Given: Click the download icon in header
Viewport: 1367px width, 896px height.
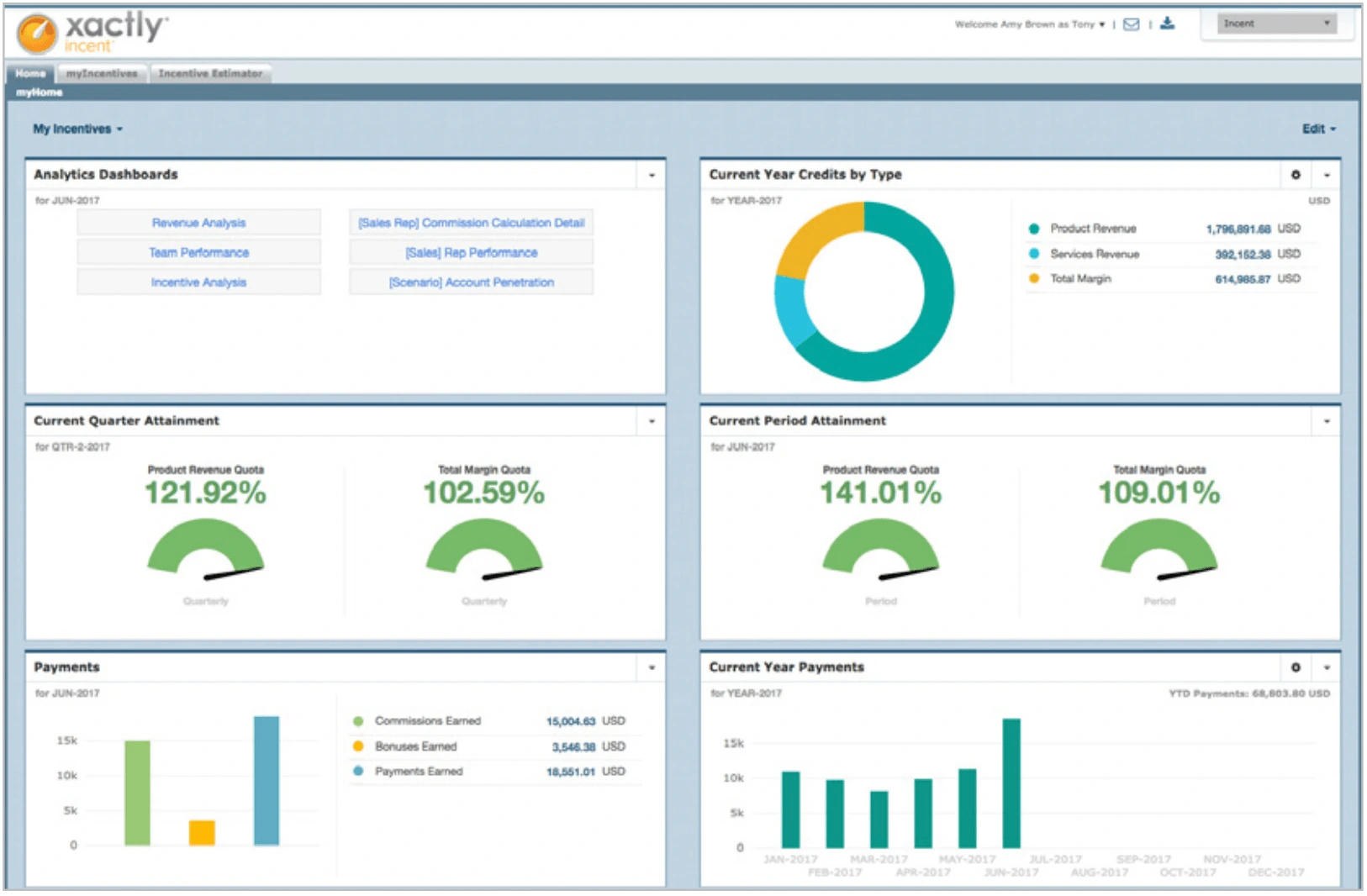Looking at the screenshot, I should click(x=1167, y=24).
